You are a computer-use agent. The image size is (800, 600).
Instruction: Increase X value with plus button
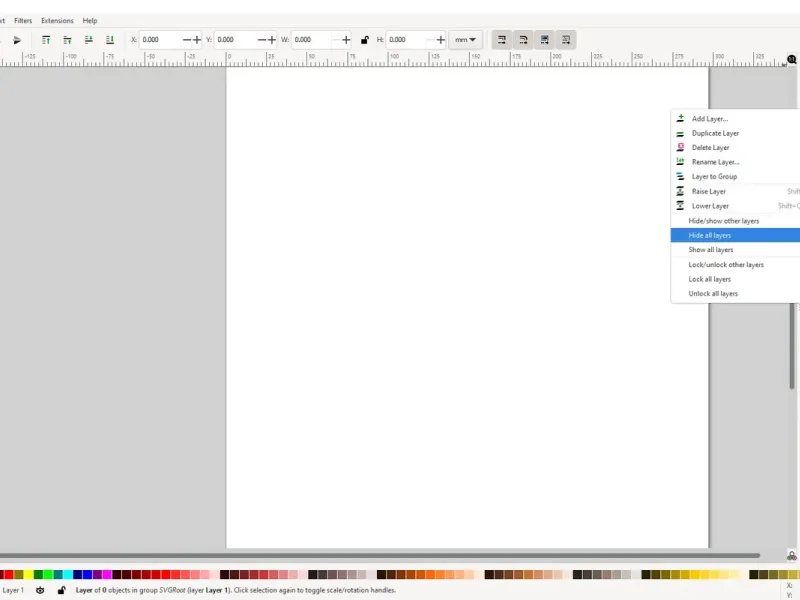coord(197,40)
